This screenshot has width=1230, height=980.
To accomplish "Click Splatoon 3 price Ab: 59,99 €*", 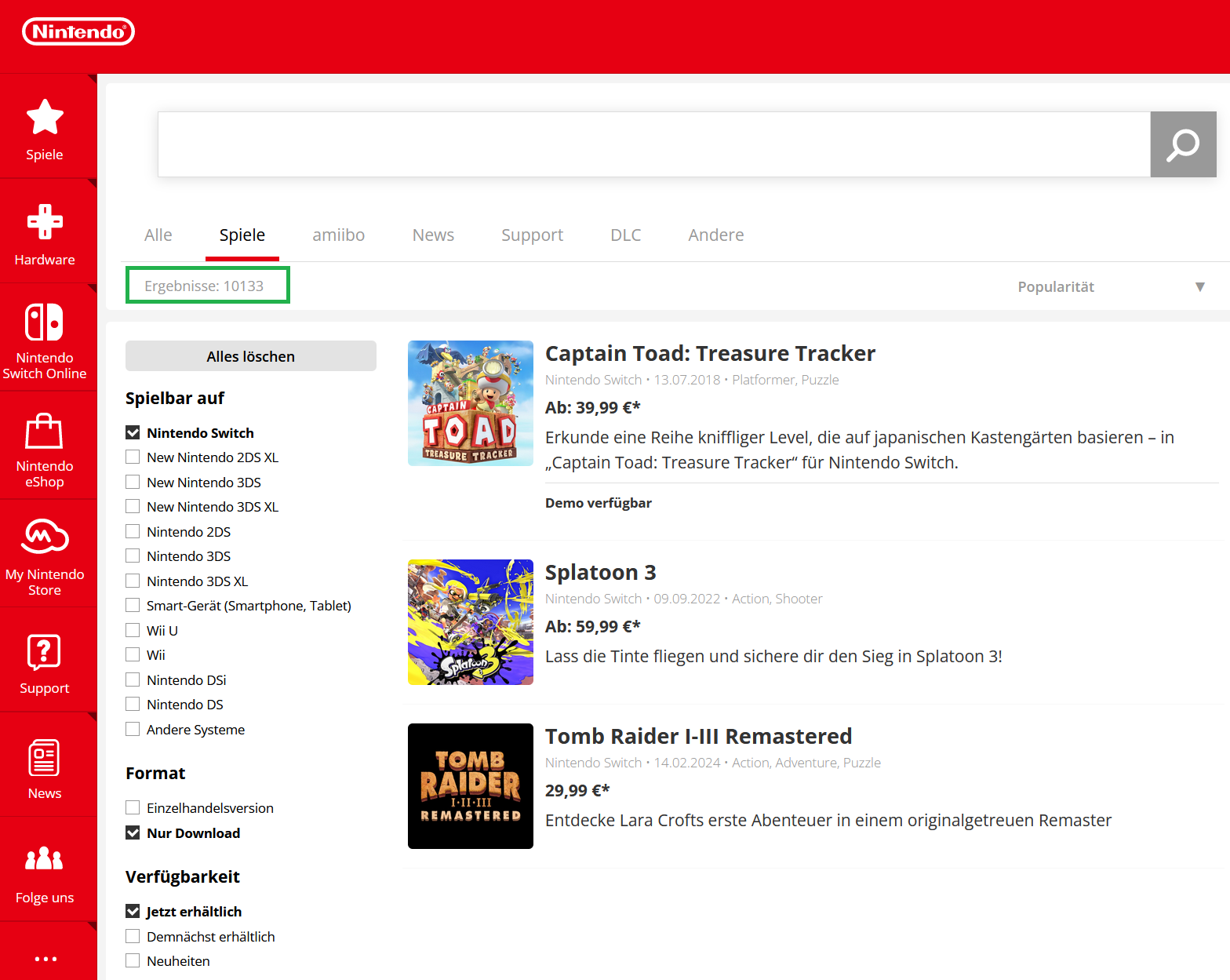I will point(593,626).
